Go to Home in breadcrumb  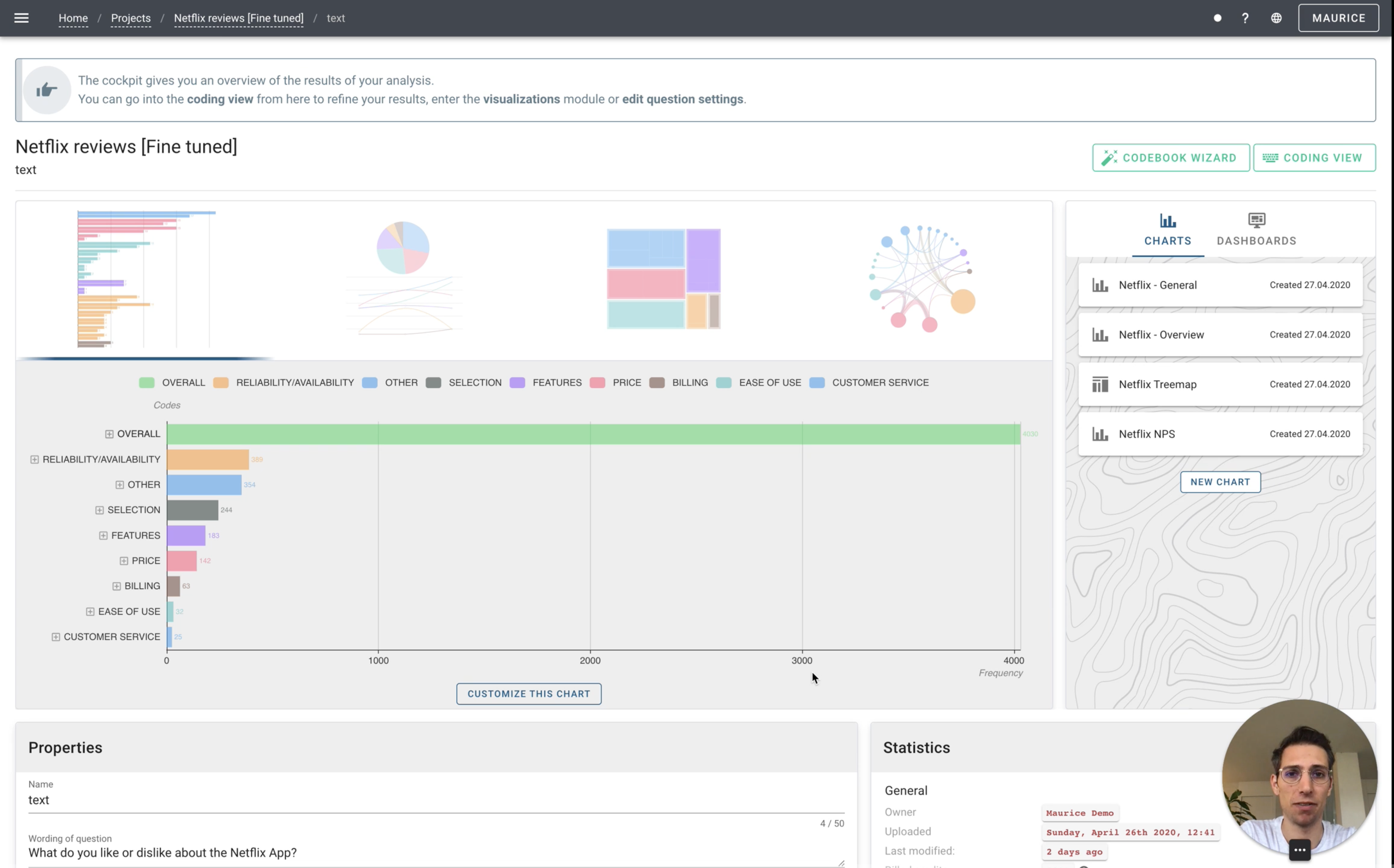(73, 18)
